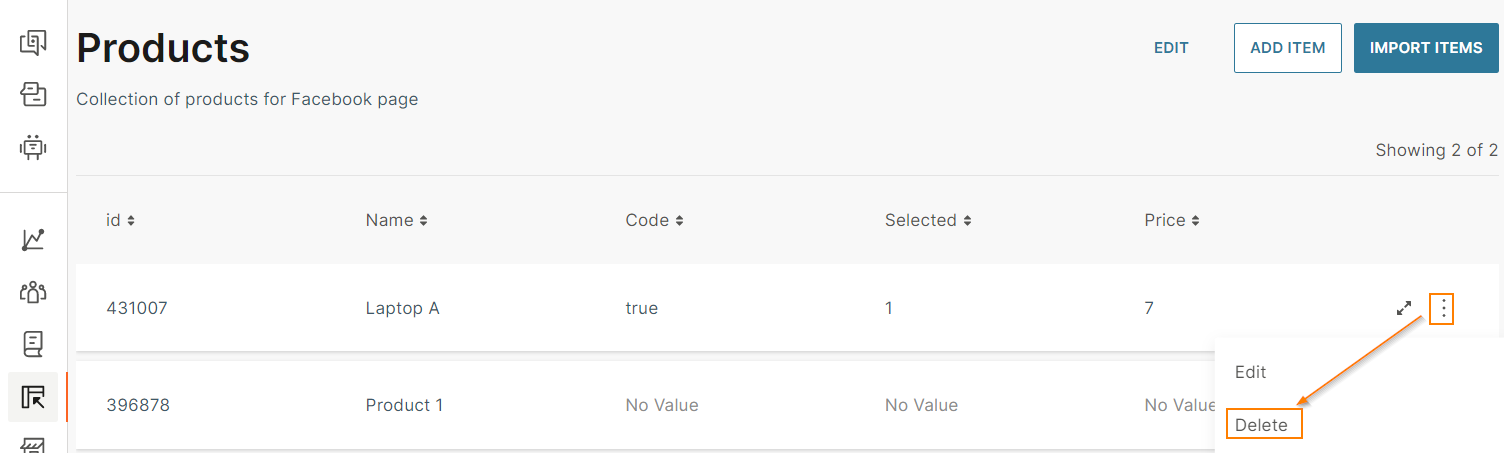The width and height of the screenshot is (1504, 453).
Task: Open the three-dot menu for Laptop A
Action: (1442, 309)
